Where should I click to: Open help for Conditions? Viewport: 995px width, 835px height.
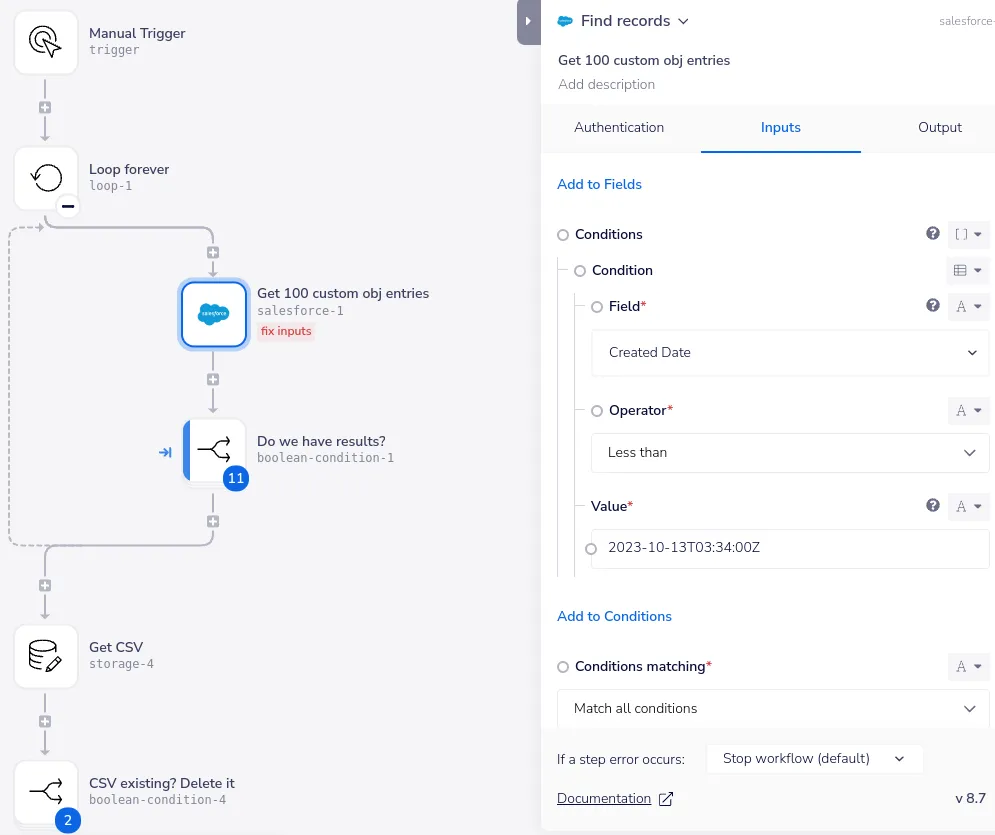pos(933,233)
